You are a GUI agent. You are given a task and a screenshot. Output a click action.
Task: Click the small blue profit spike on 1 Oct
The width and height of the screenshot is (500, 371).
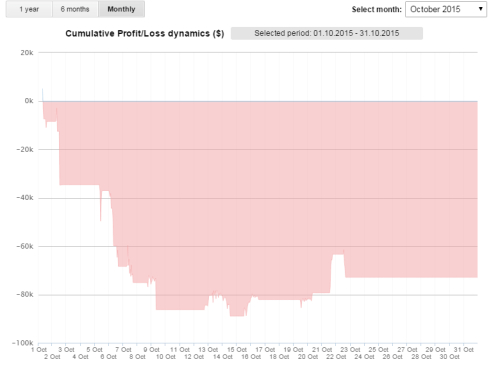point(42,94)
